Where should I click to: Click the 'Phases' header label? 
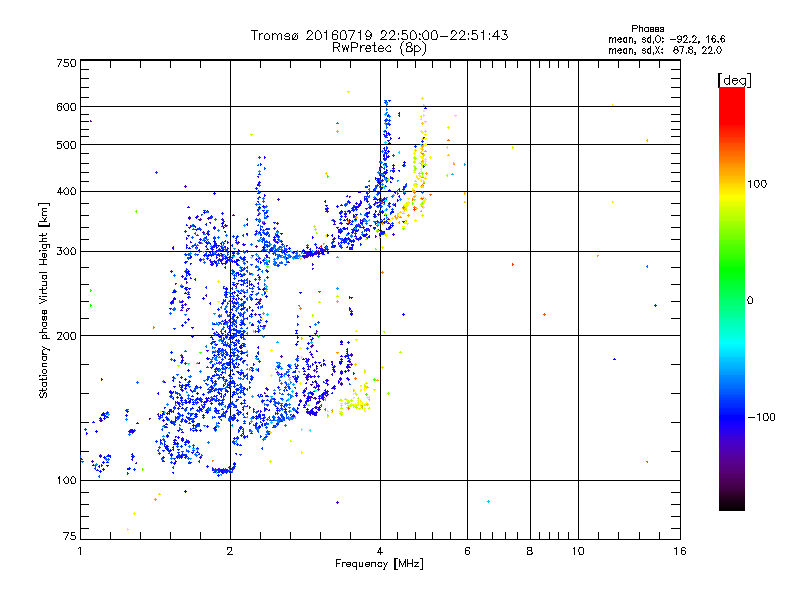click(x=647, y=29)
